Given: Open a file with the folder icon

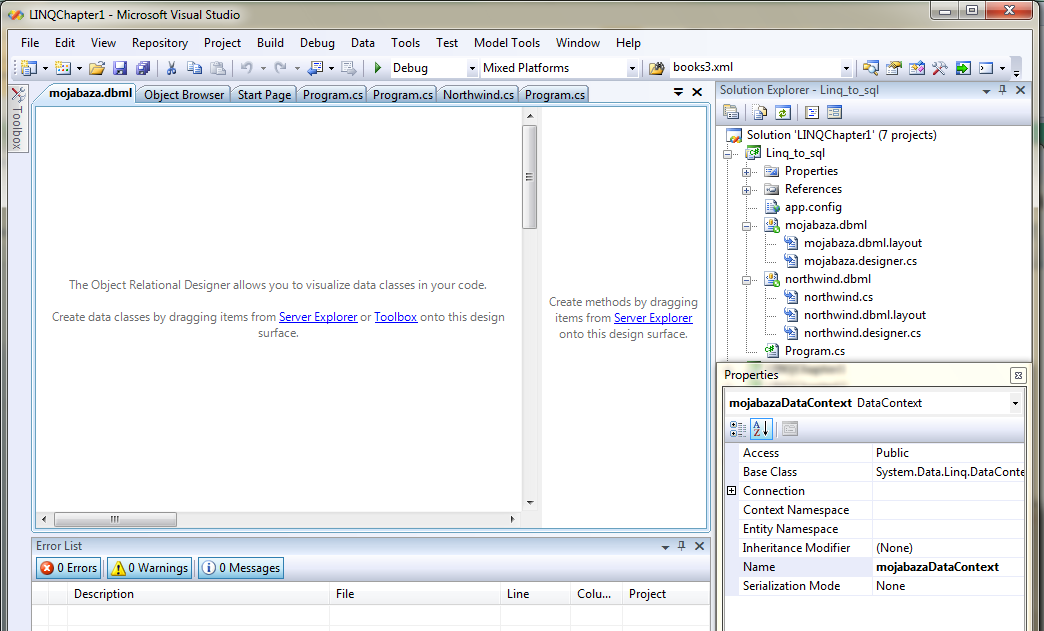Looking at the screenshot, I should [x=97, y=68].
